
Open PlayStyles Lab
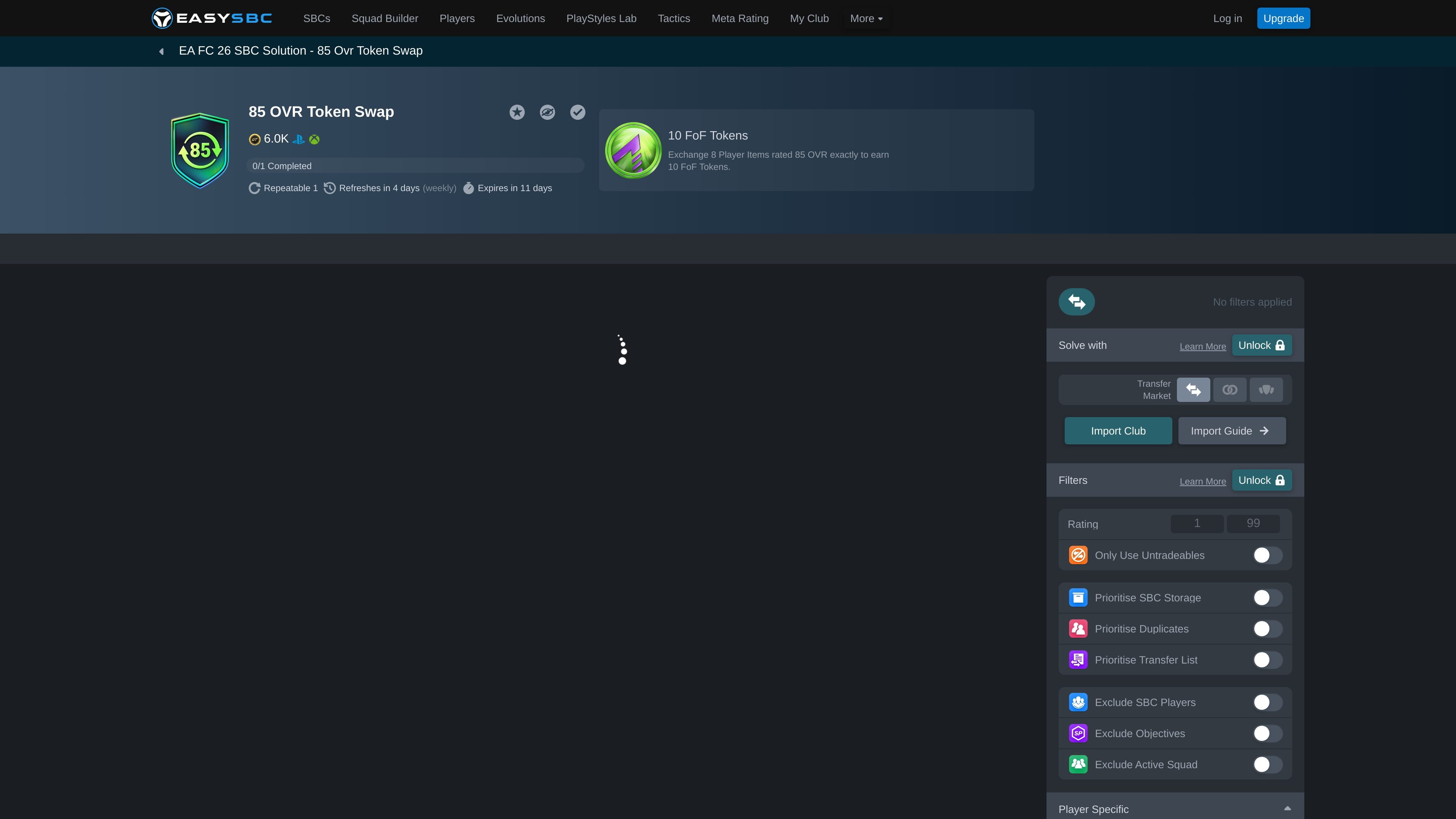click(x=601, y=19)
